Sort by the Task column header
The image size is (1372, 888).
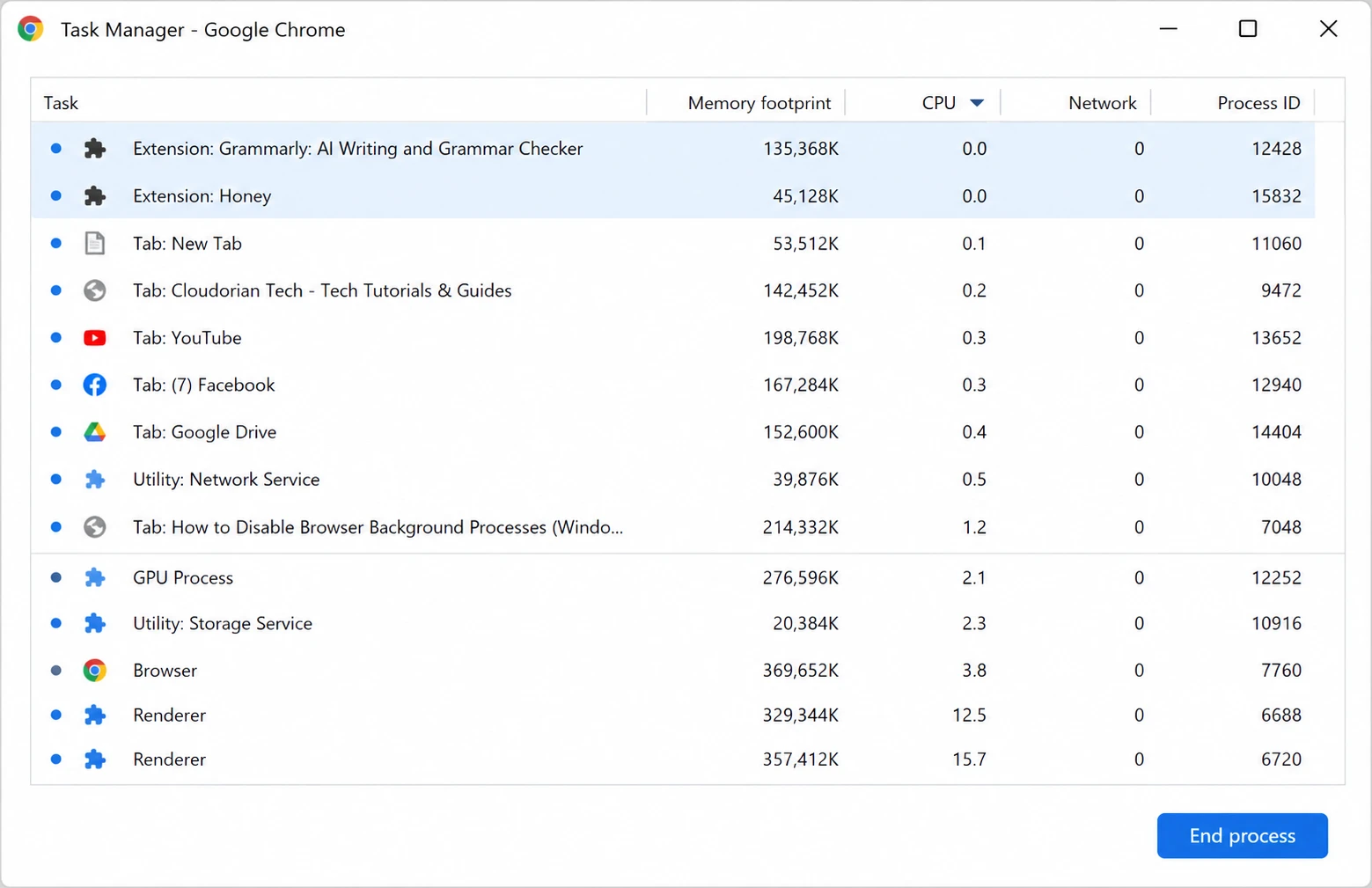61,103
